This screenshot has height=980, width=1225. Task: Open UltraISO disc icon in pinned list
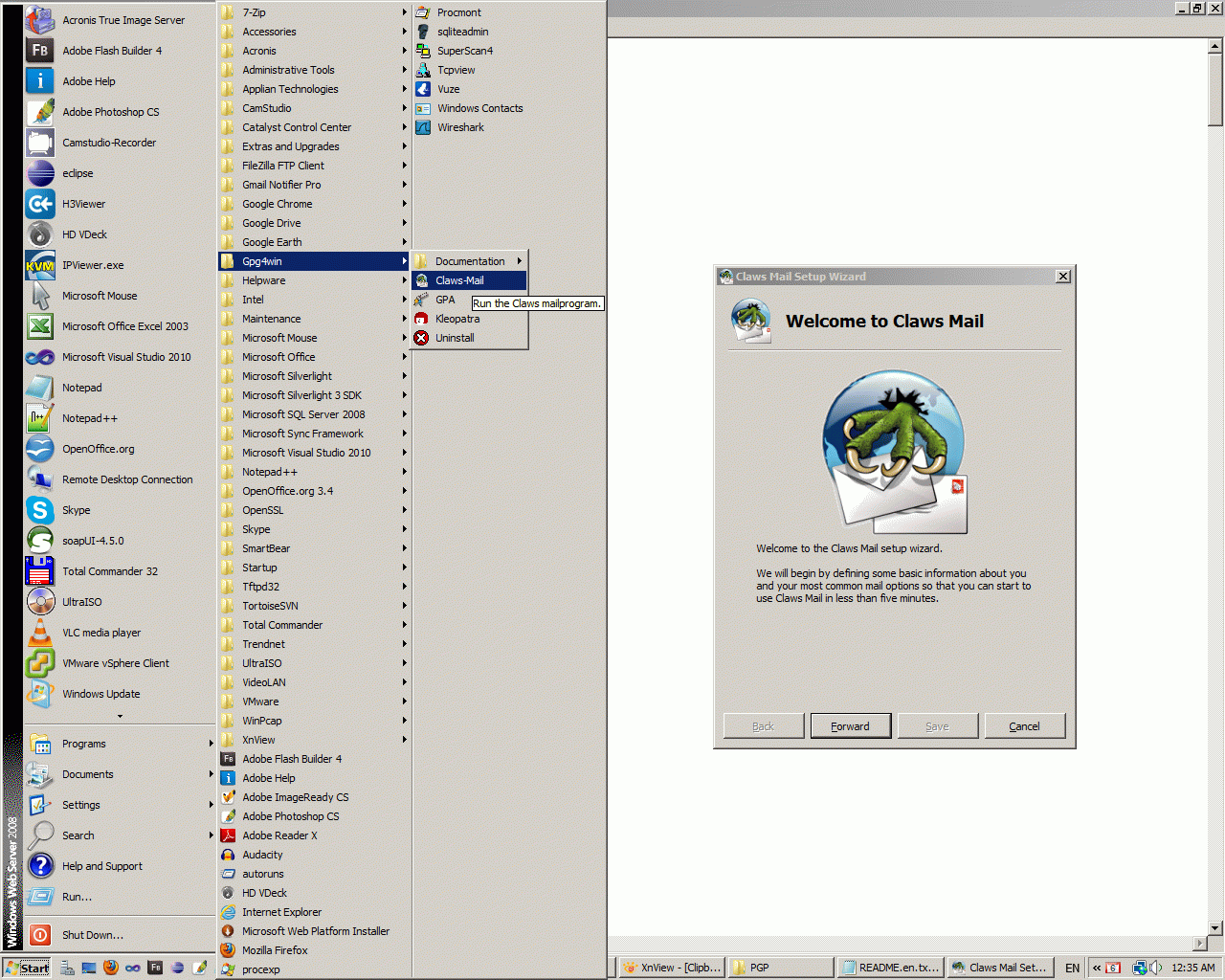40,602
